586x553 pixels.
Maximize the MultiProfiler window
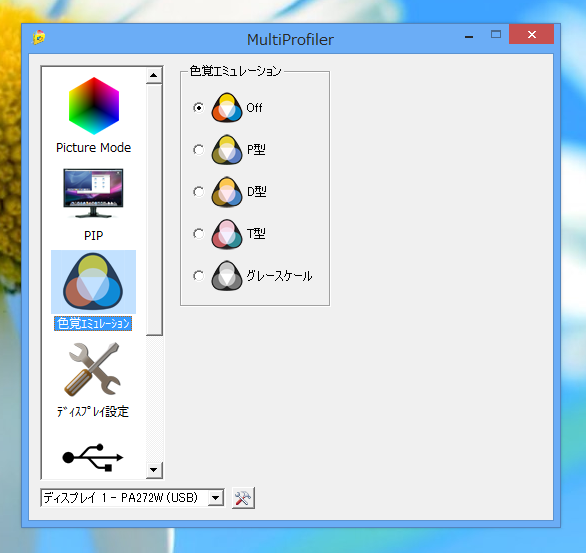click(496, 35)
